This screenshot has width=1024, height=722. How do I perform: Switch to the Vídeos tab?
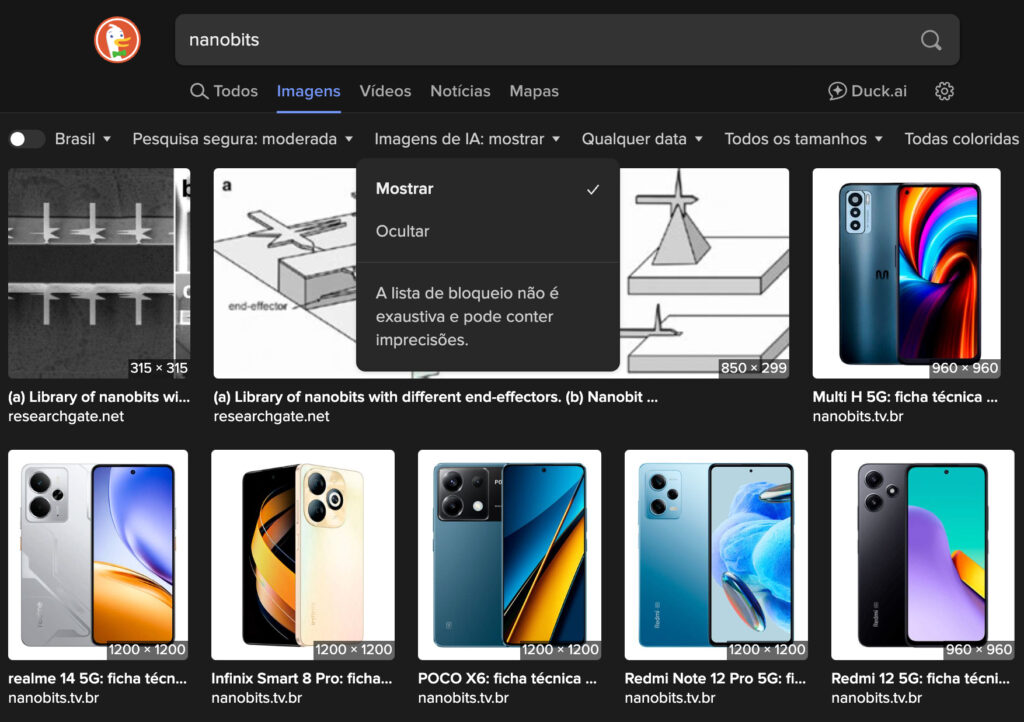click(x=385, y=90)
